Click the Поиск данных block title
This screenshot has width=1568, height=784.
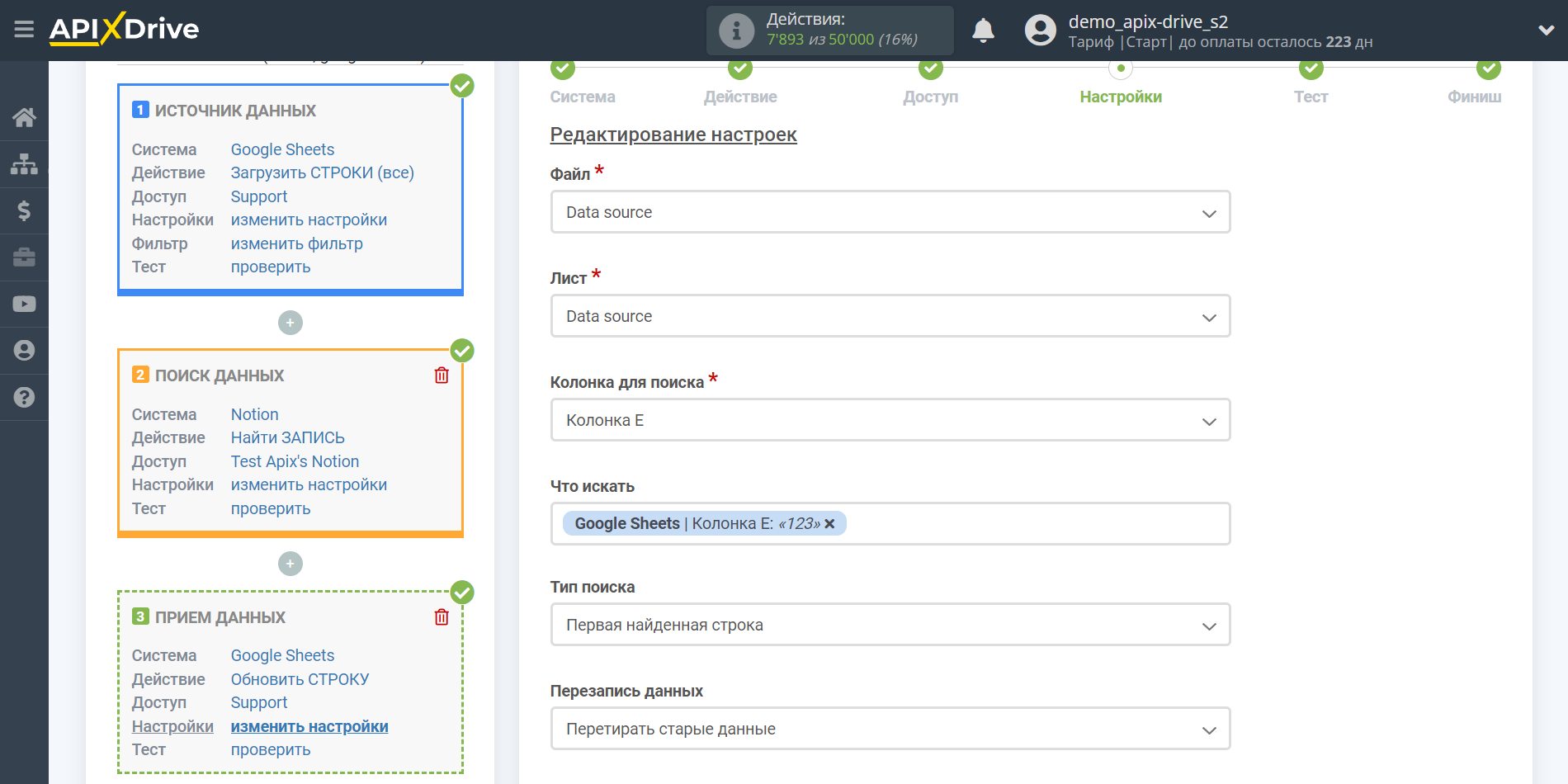[220, 375]
